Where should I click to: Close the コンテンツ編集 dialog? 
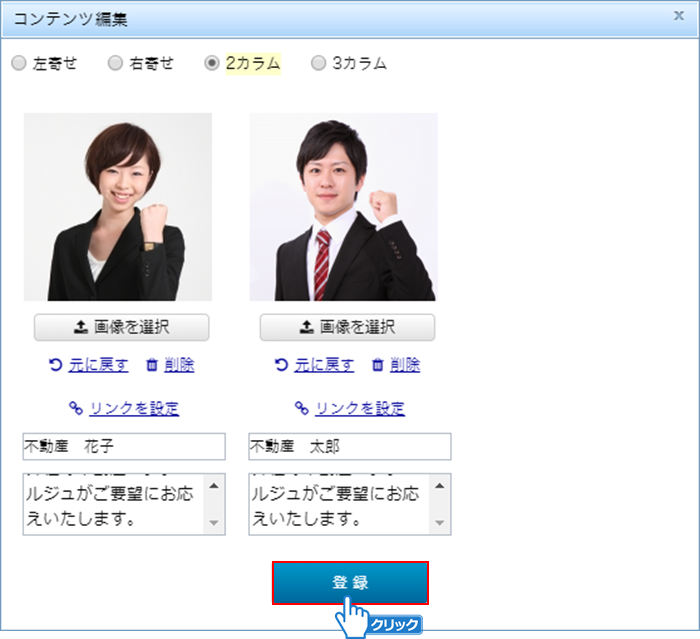click(679, 16)
